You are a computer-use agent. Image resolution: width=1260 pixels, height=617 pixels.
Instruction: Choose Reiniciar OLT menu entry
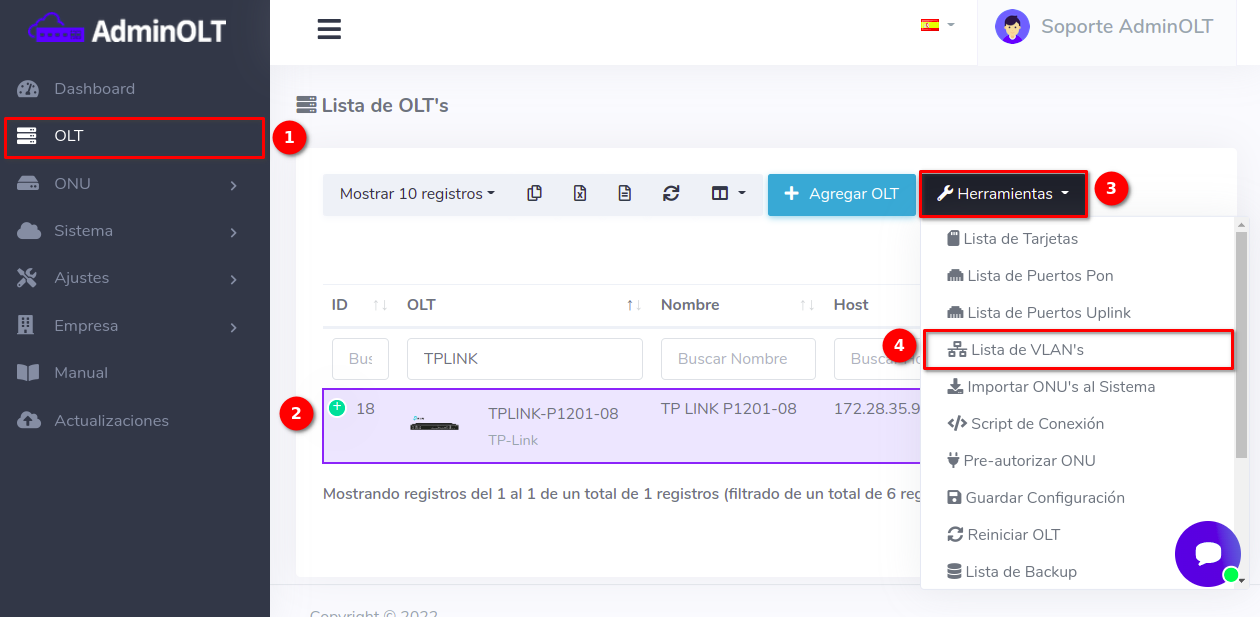(1013, 535)
